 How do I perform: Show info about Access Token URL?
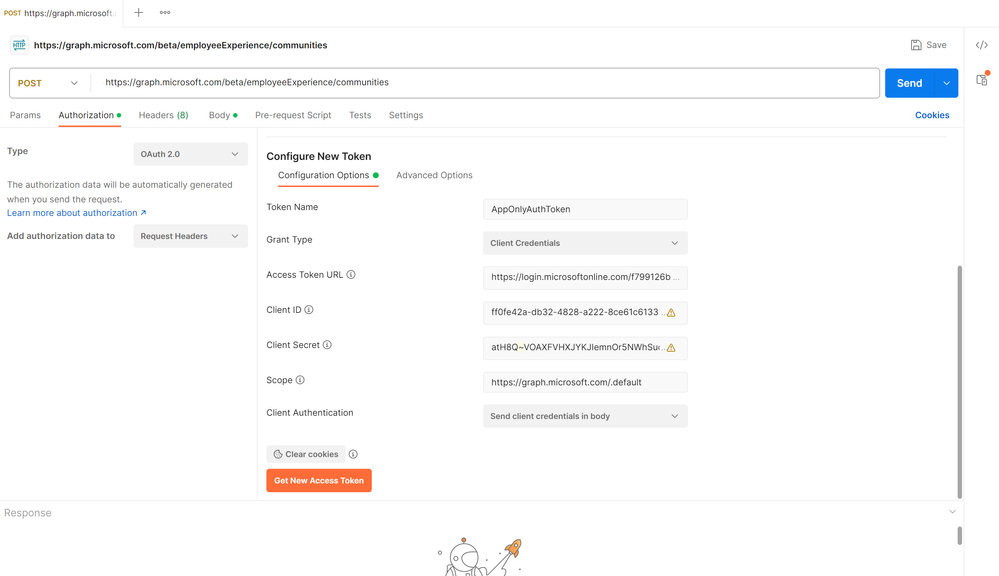pos(351,275)
